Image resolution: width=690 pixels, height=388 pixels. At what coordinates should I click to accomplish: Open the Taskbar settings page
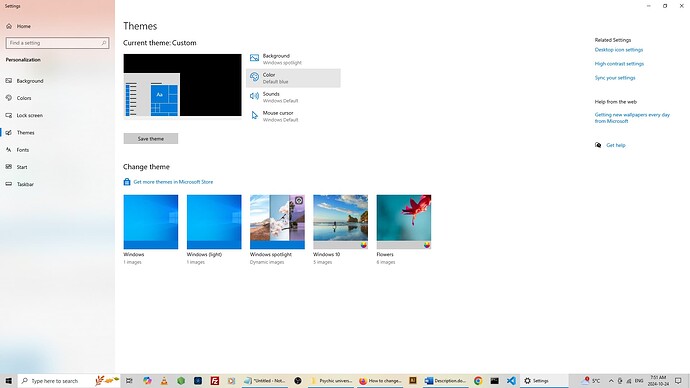tap(57, 184)
